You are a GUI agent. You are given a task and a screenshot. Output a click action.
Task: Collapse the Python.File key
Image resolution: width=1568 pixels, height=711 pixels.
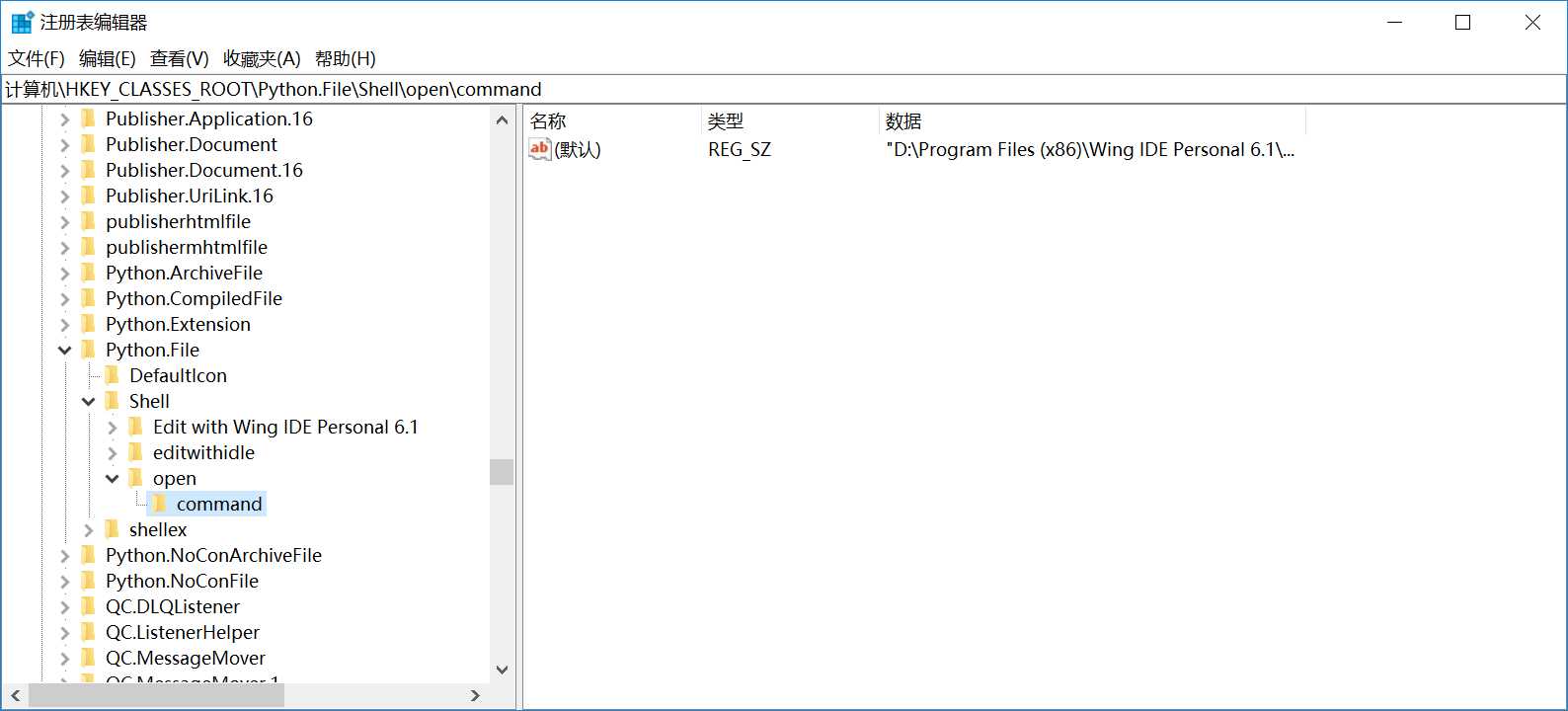tap(64, 351)
